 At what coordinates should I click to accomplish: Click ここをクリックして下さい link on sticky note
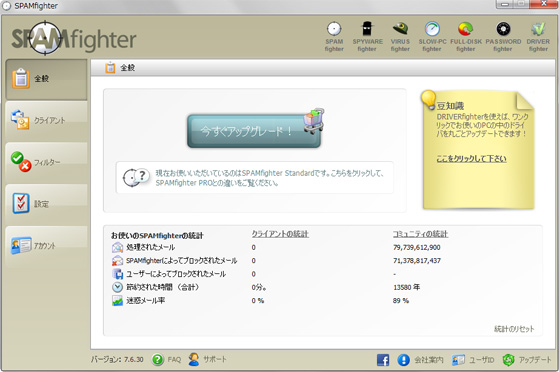point(471,159)
